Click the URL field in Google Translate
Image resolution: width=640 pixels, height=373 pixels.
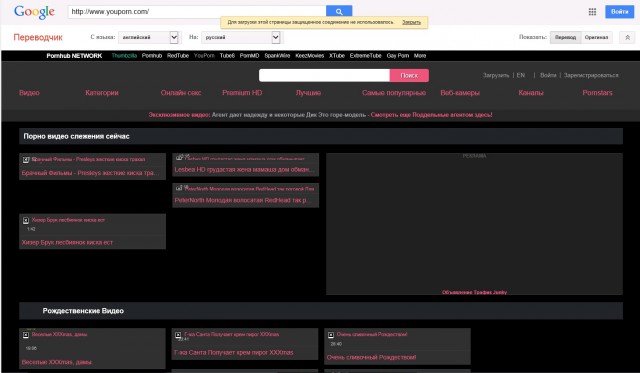tap(197, 11)
